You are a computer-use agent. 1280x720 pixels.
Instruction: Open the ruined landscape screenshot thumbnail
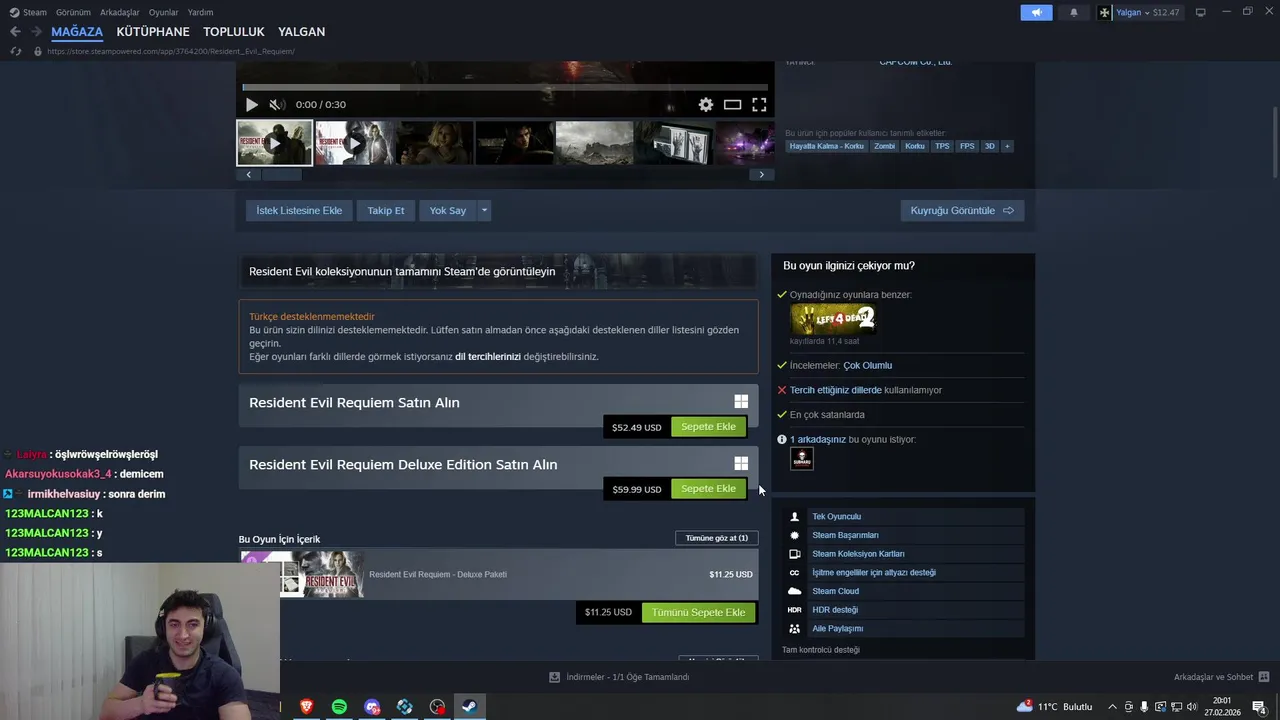click(594, 143)
